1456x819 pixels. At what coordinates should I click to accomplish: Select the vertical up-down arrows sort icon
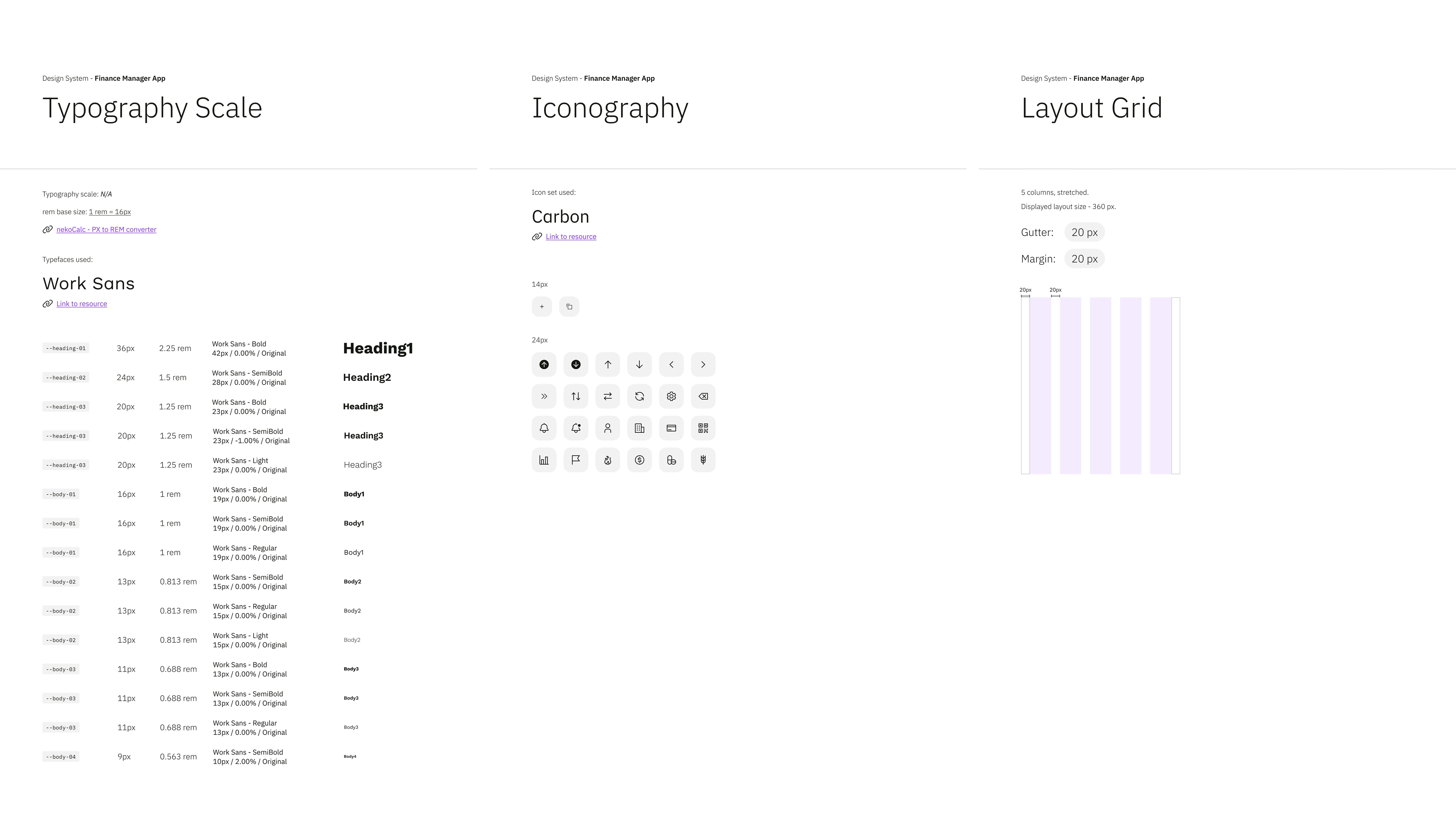point(576,396)
